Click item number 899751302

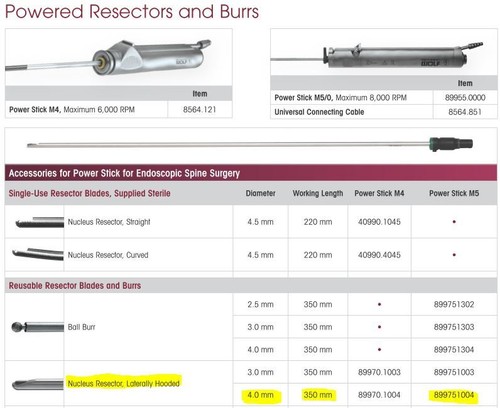click(454, 304)
